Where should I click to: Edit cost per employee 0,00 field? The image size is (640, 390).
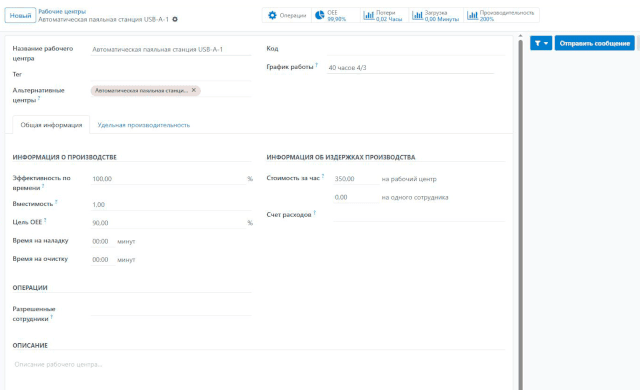(x=356, y=197)
